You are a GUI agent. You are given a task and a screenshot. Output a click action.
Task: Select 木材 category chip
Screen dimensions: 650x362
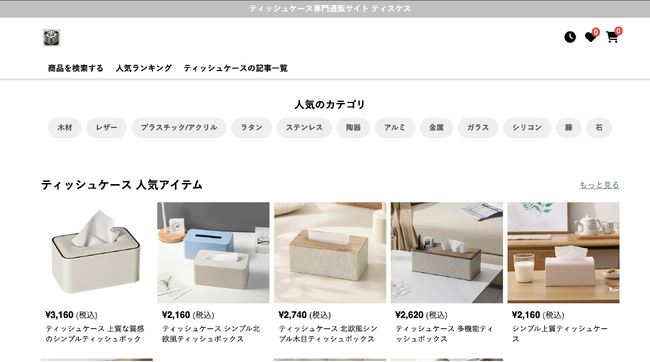(65, 128)
